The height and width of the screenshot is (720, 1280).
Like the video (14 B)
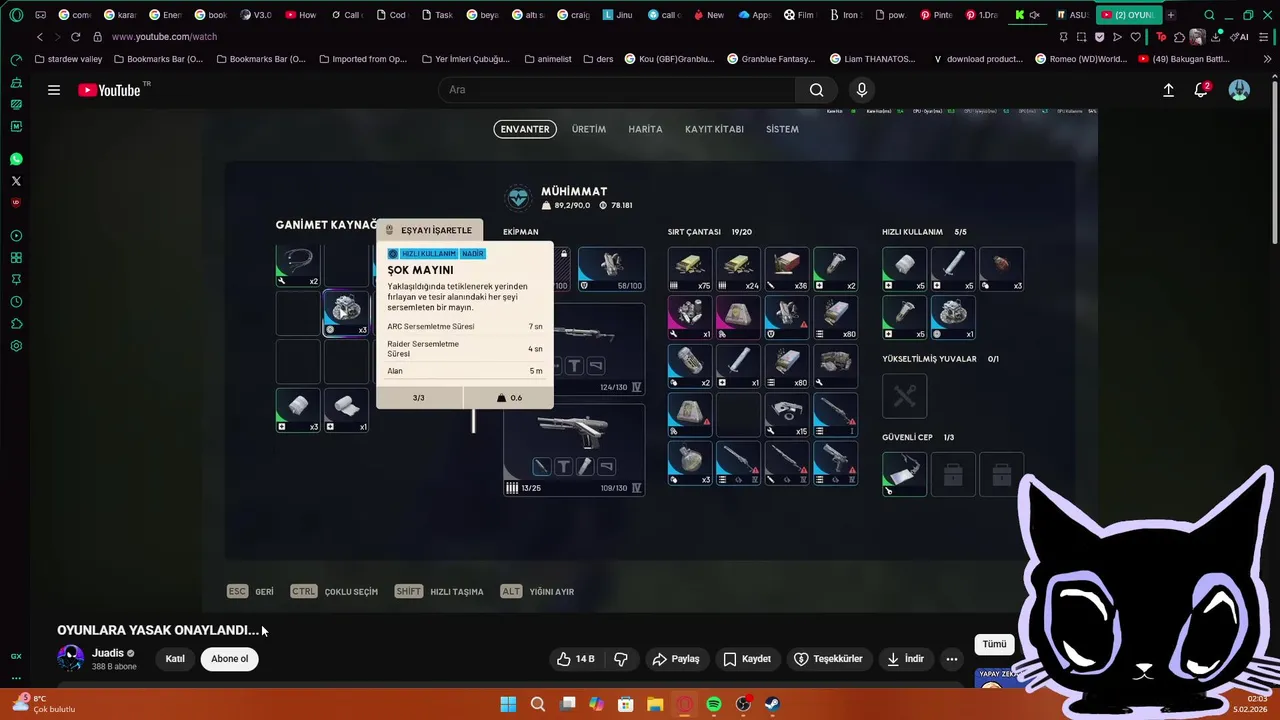coord(575,659)
